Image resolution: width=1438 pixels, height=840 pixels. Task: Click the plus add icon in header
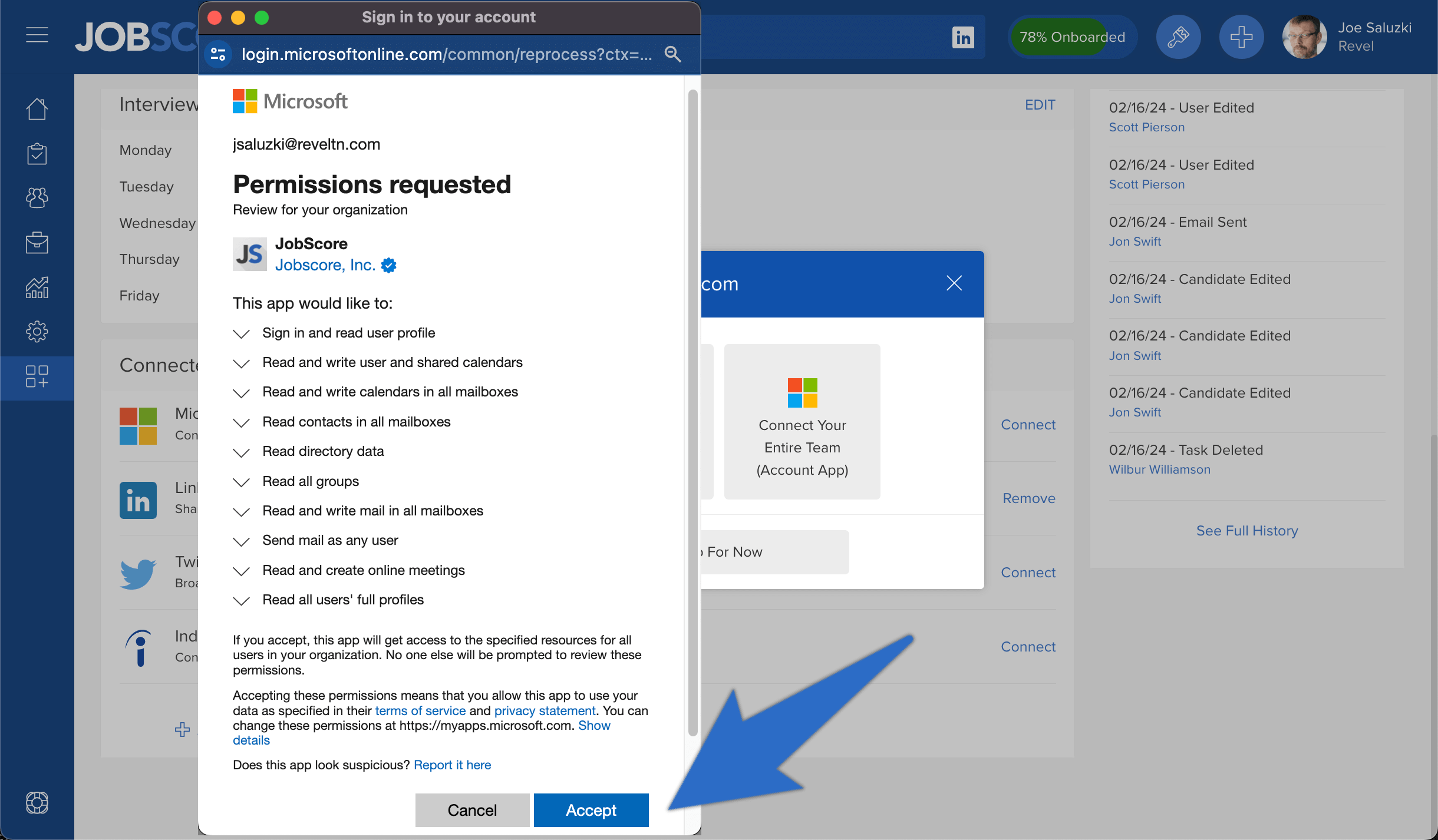point(1241,37)
